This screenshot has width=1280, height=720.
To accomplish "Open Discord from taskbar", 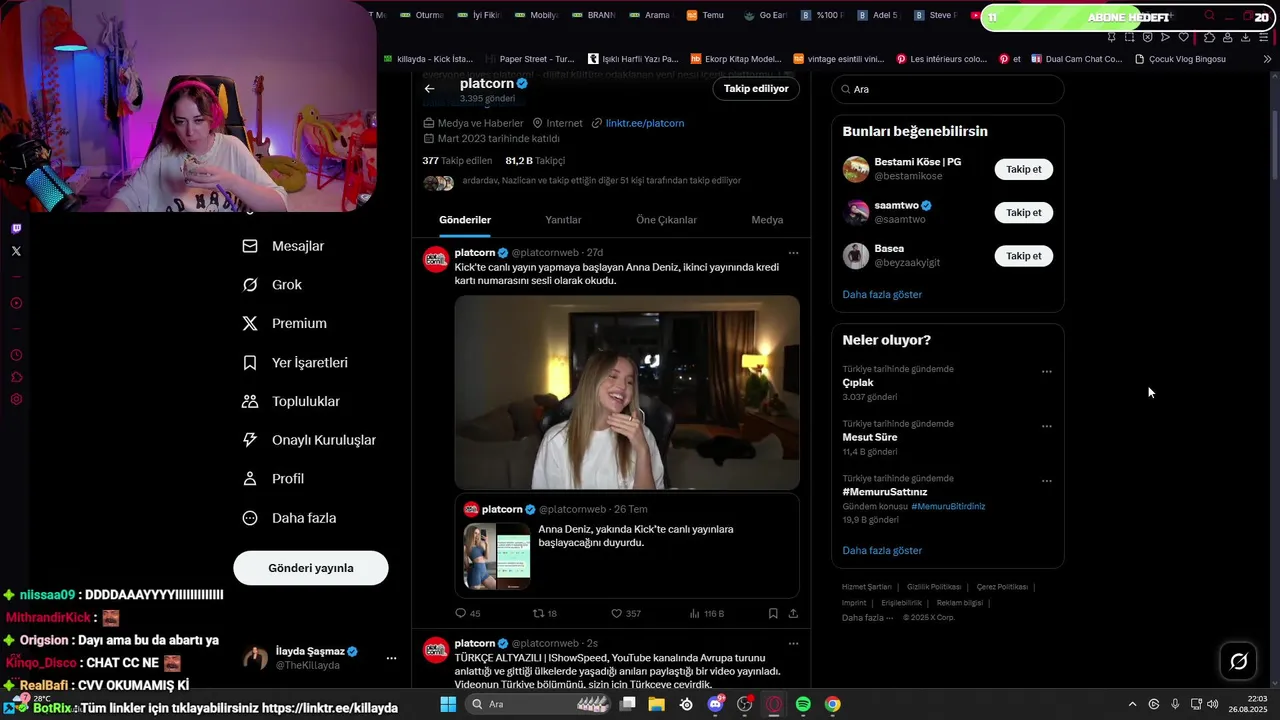I will click(716, 704).
